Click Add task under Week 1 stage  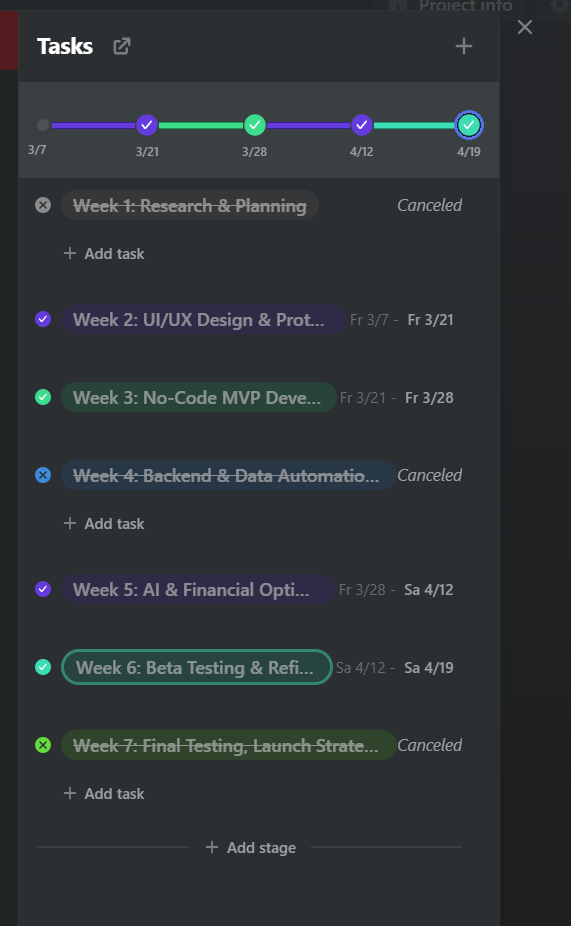(104, 254)
